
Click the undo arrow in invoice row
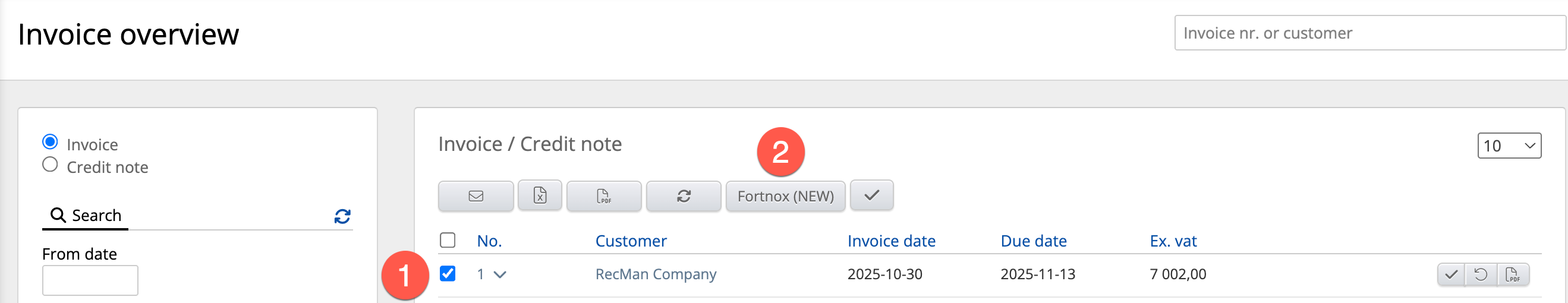click(x=1481, y=274)
